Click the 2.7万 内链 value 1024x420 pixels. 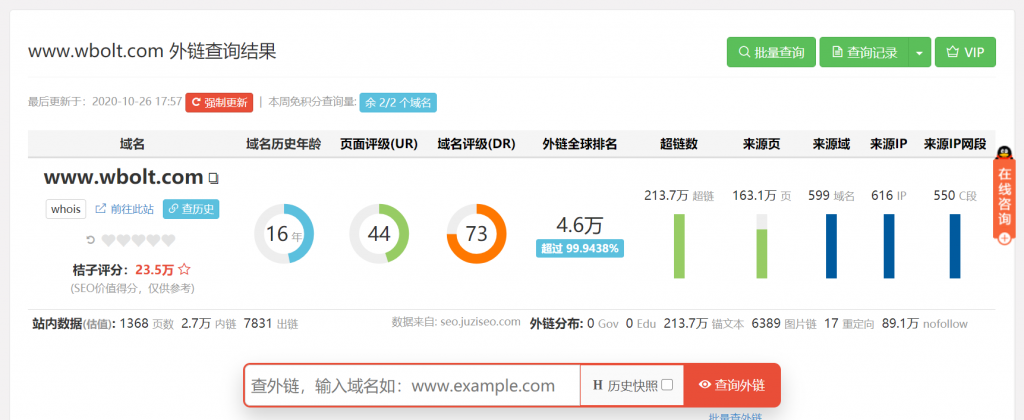pyautogui.click(x=208, y=323)
